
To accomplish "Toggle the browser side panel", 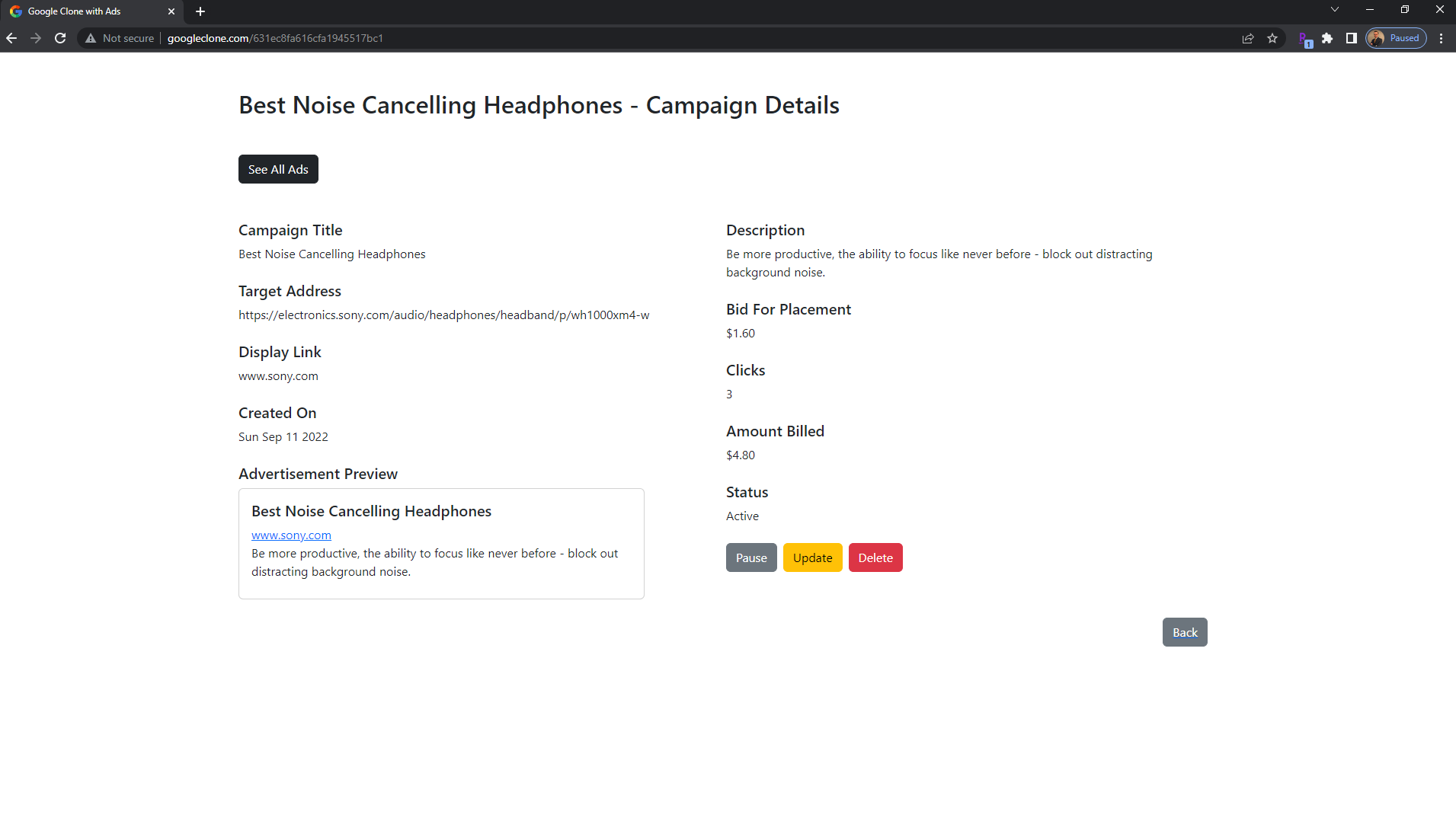I will [1351, 38].
